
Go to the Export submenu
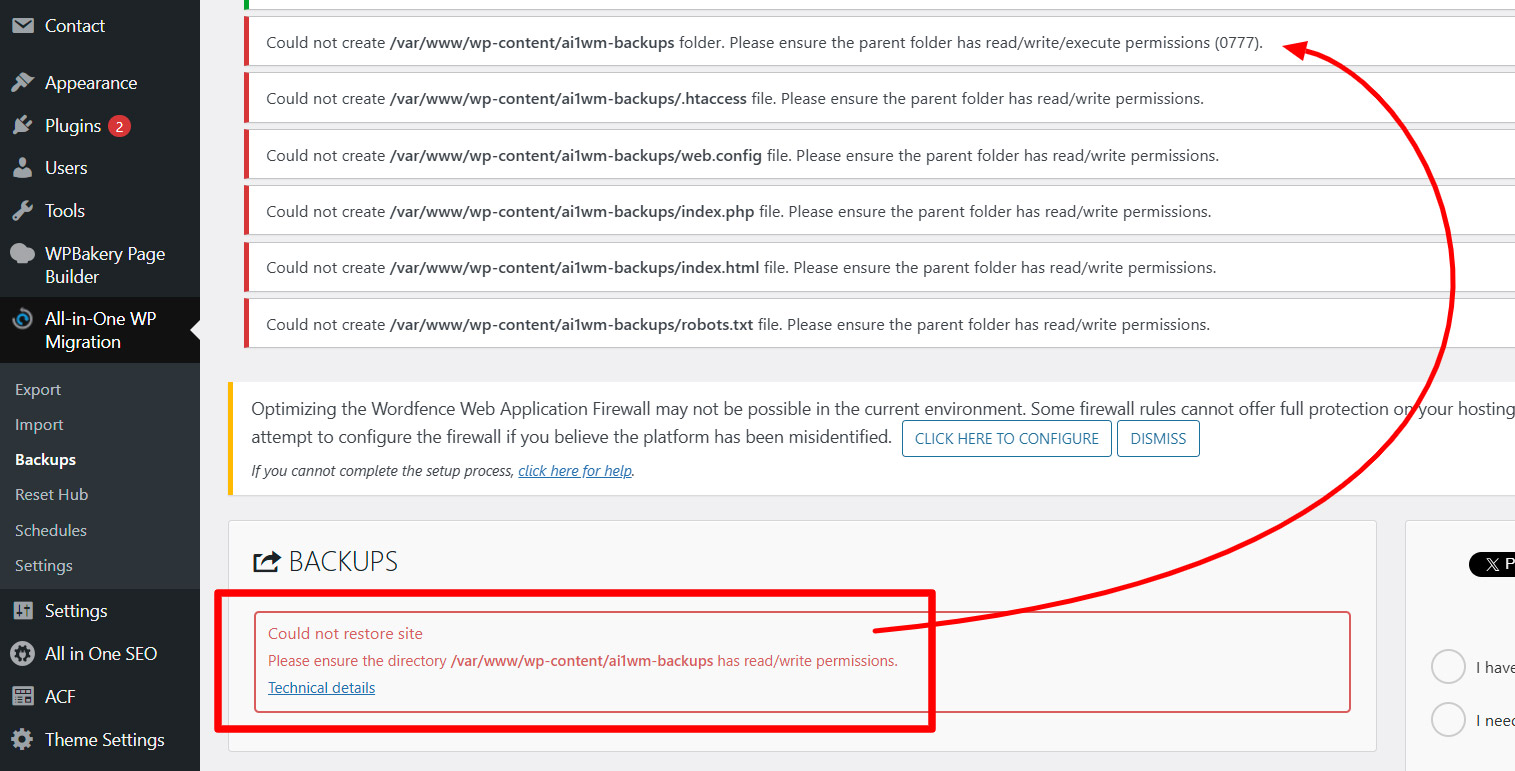point(38,390)
